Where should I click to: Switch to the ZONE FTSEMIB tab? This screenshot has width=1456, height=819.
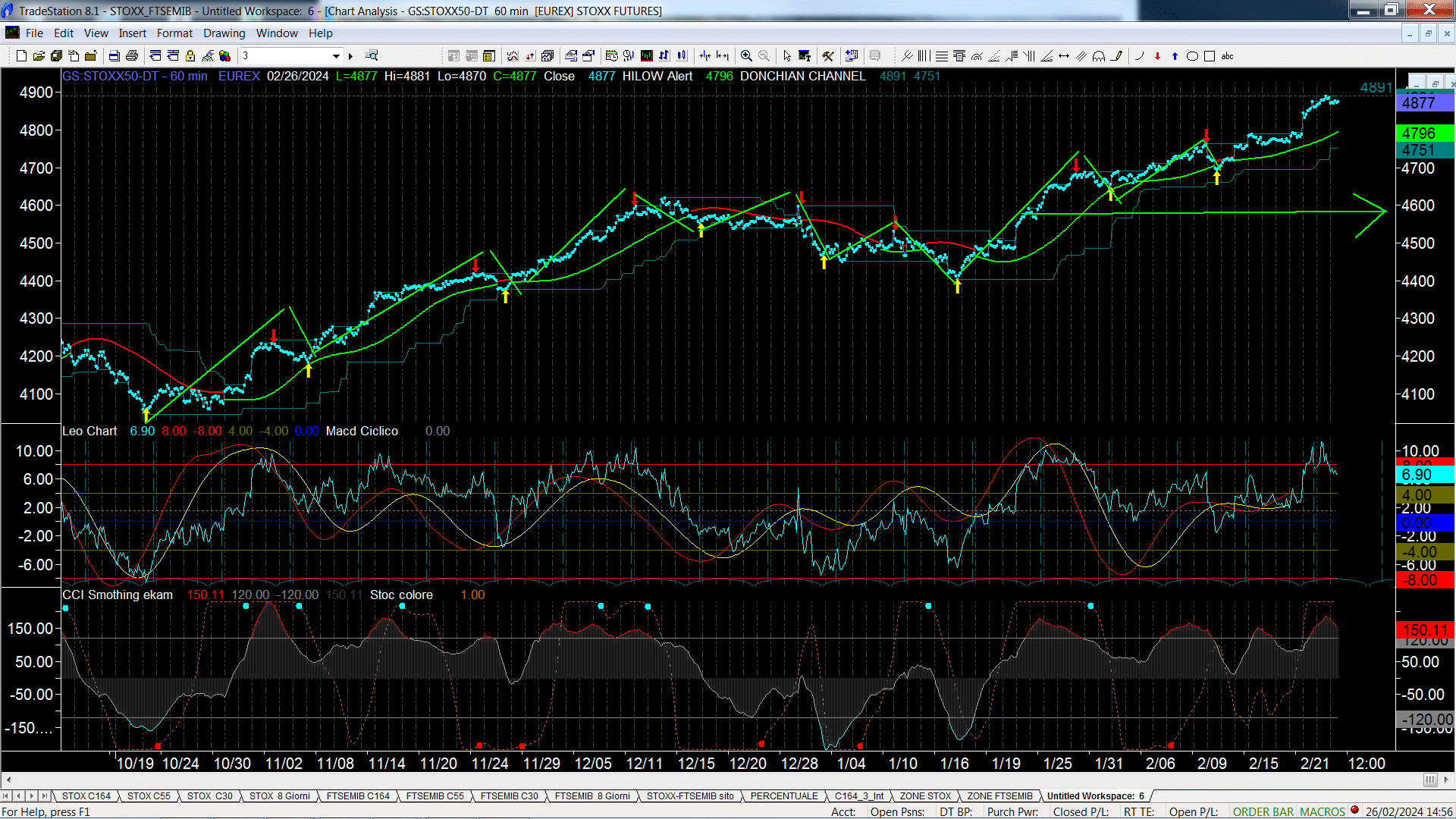click(999, 796)
